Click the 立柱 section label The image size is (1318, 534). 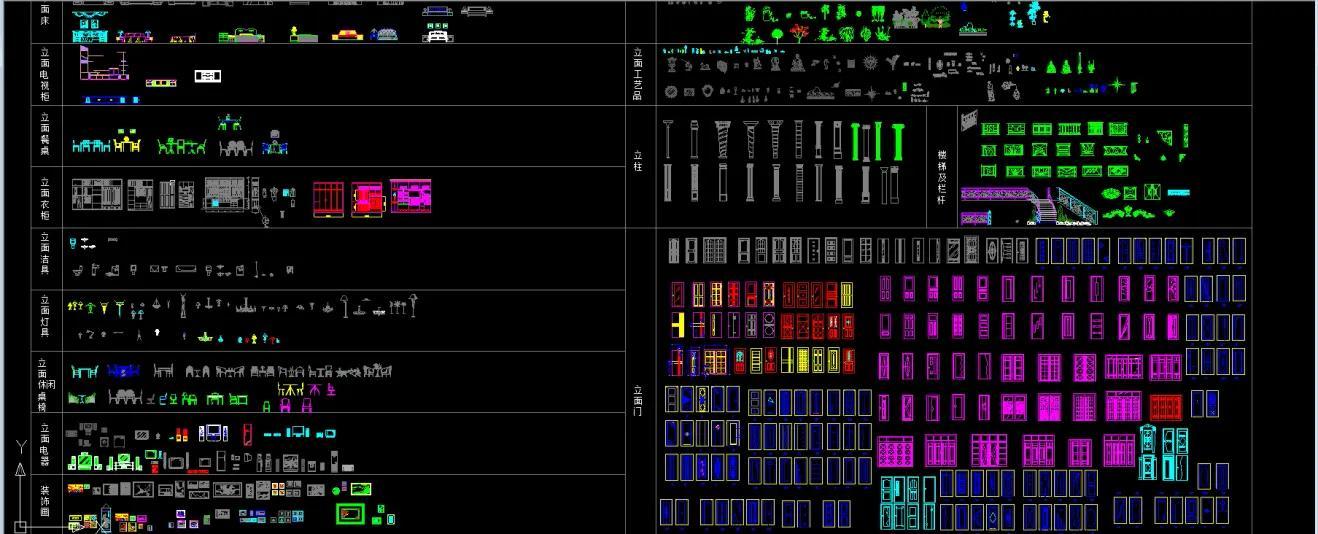(638, 161)
